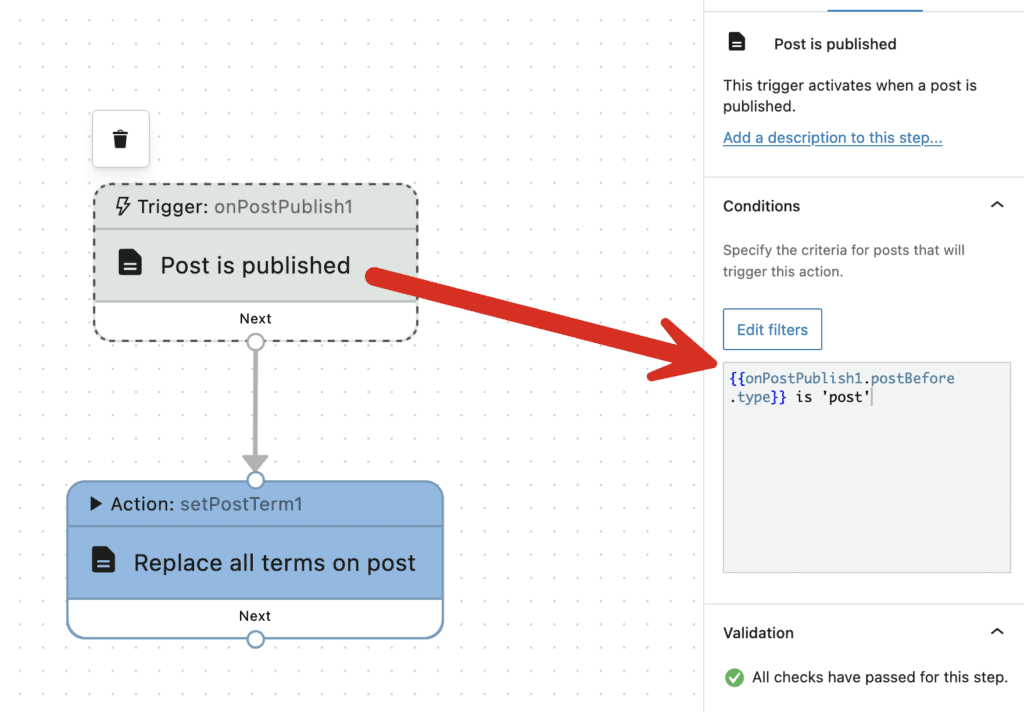
Task: Click the 'Replace all terms on post' label
Action: pyautogui.click(x=274, y=563)
